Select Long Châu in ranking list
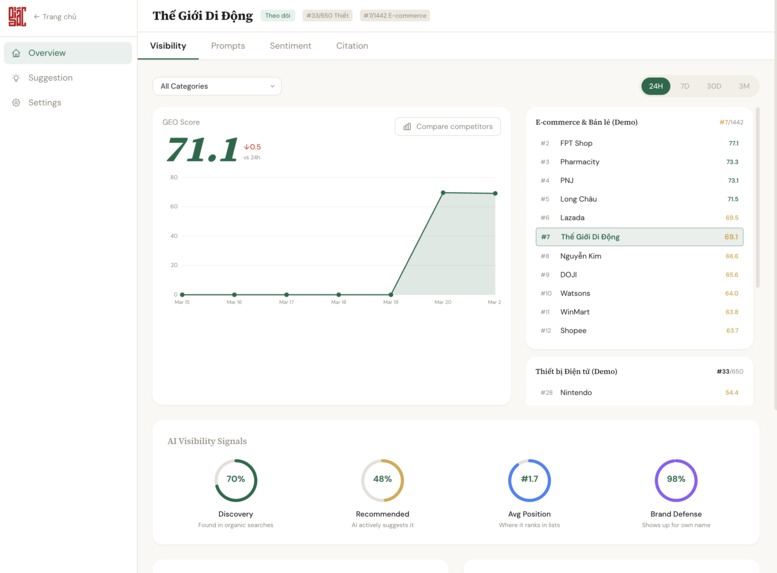 639,199
